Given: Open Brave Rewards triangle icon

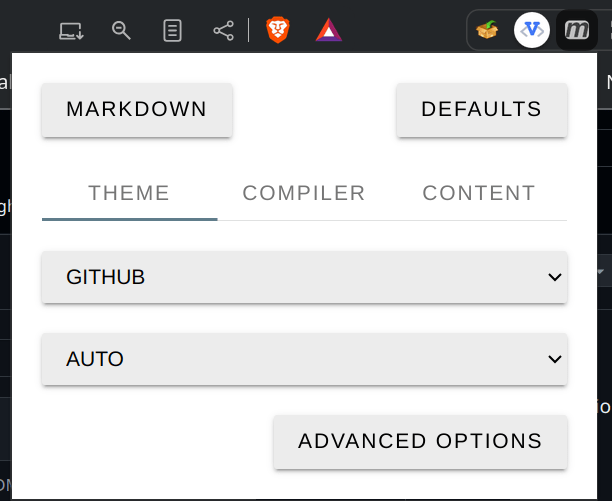Looking at the screenshot, I should coord(328,31).
